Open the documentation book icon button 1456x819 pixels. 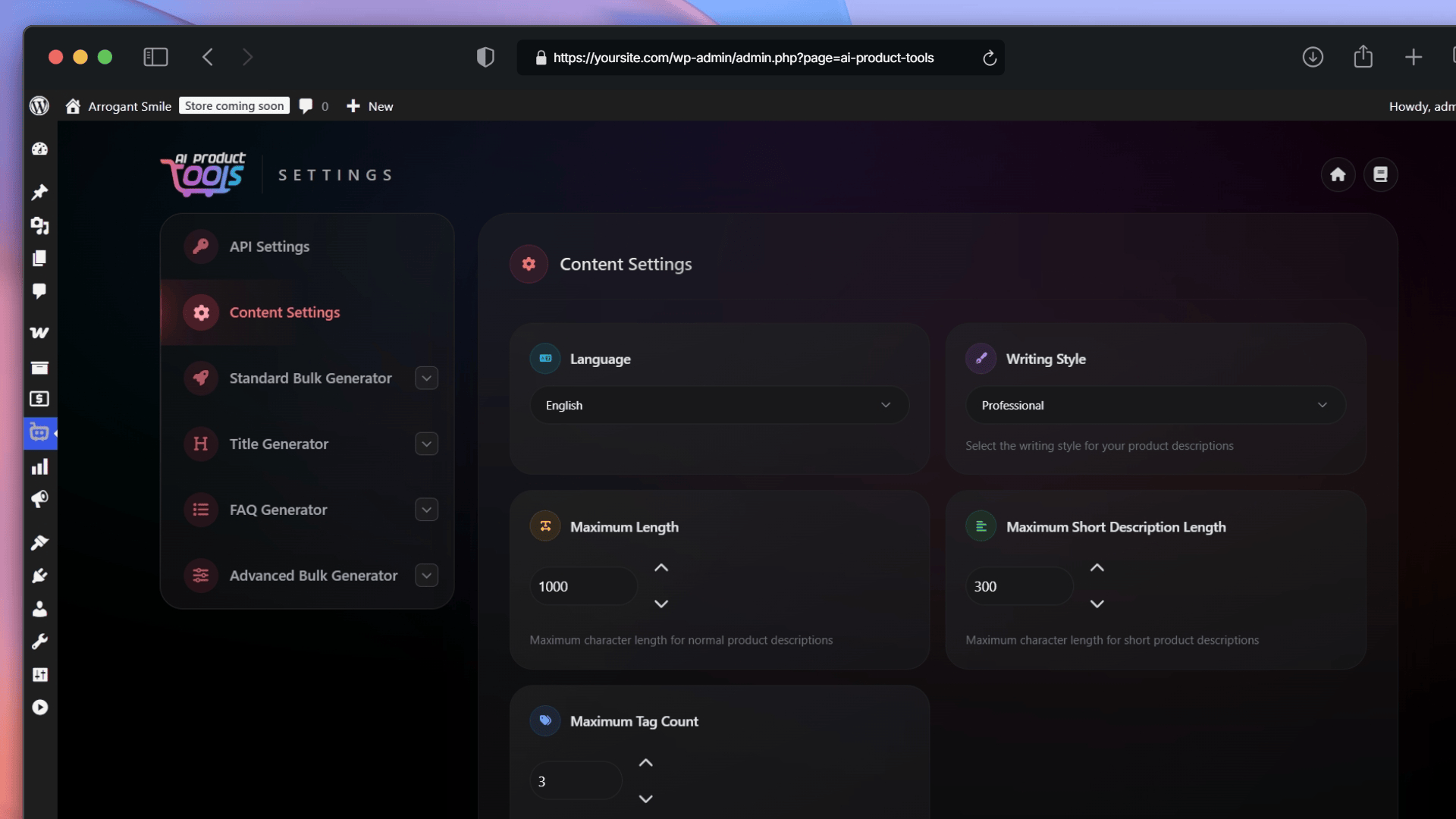tap(1380, 175)
